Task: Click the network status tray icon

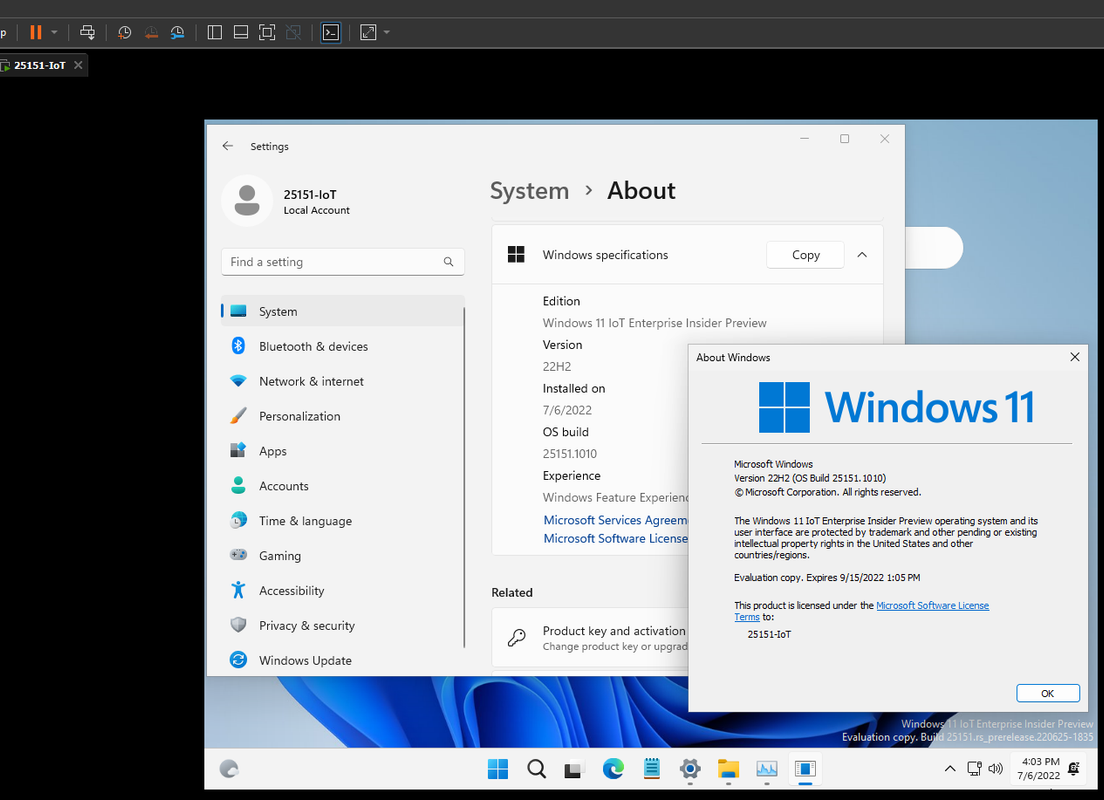Action: point(974,768)
